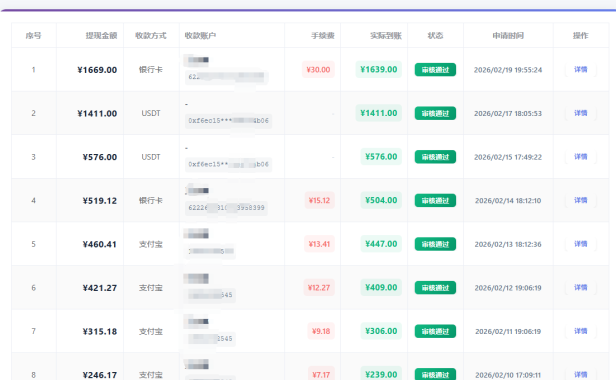The height and width of the screenshot is (380, 616).
Task: Click the 审核通过 badge in row 1
Action: pyautogui.click(x=435, y=70)
